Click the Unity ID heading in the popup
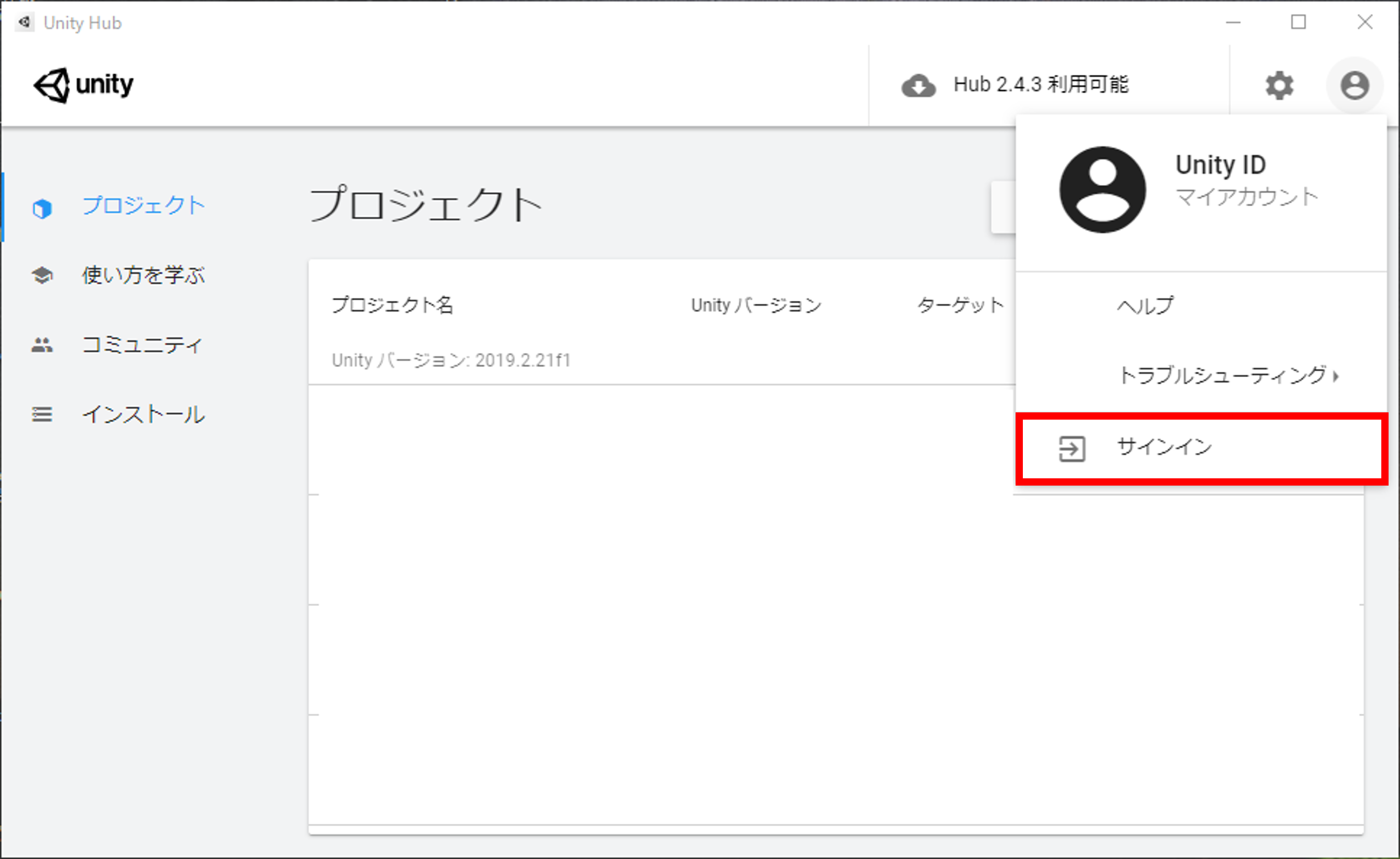 click(1220, 165)
